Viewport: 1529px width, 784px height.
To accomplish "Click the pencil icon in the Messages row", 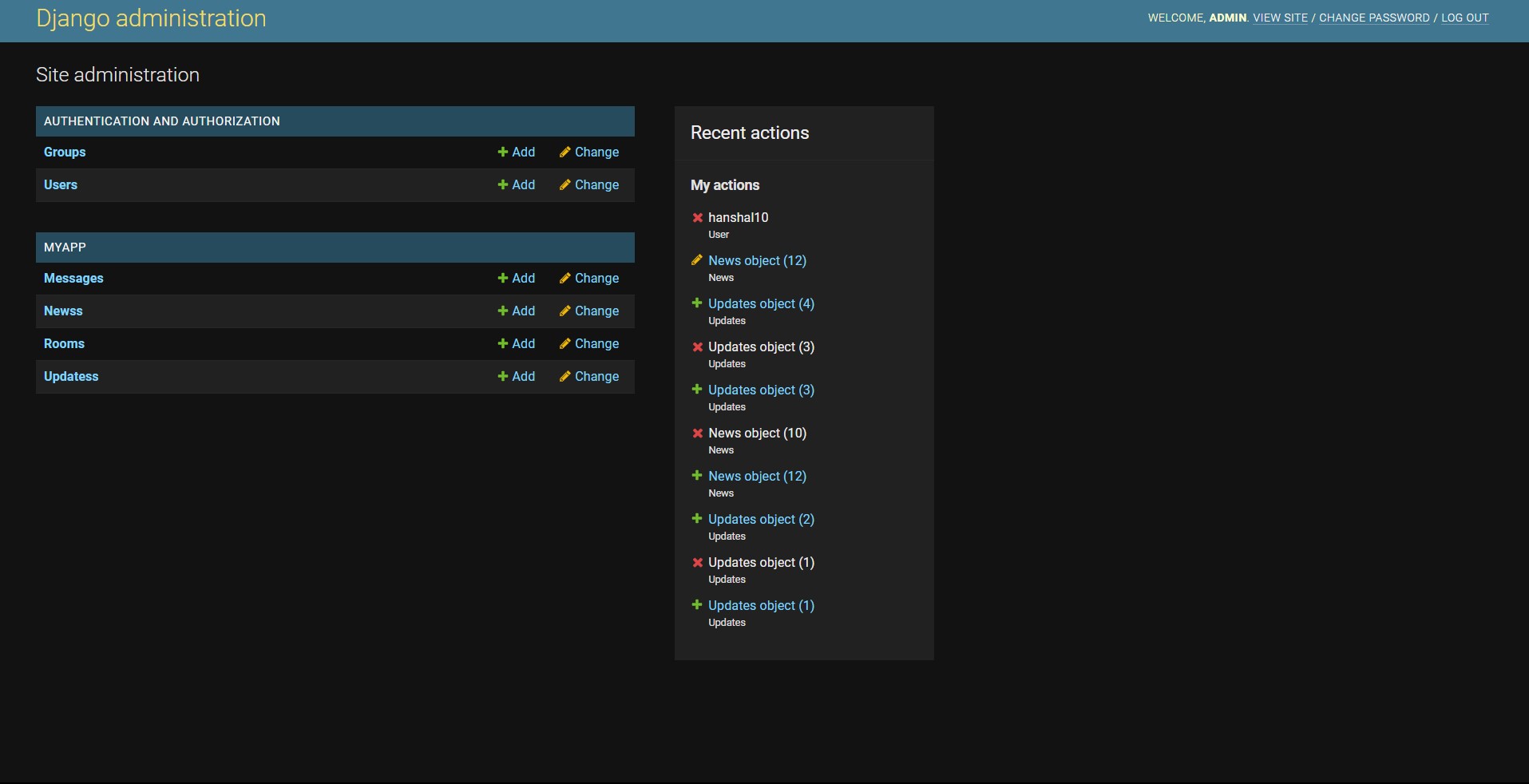I will point(565,278).
